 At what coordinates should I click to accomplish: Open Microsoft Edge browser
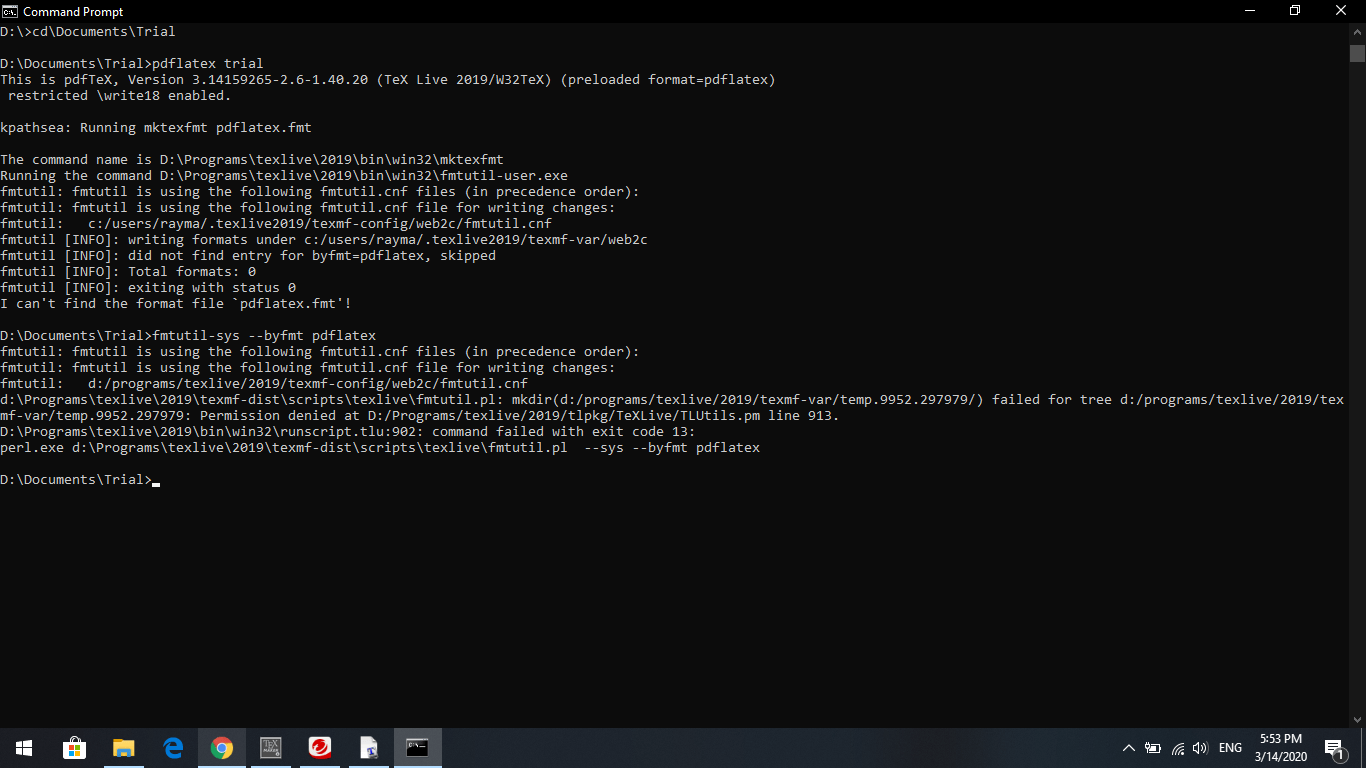172,747
